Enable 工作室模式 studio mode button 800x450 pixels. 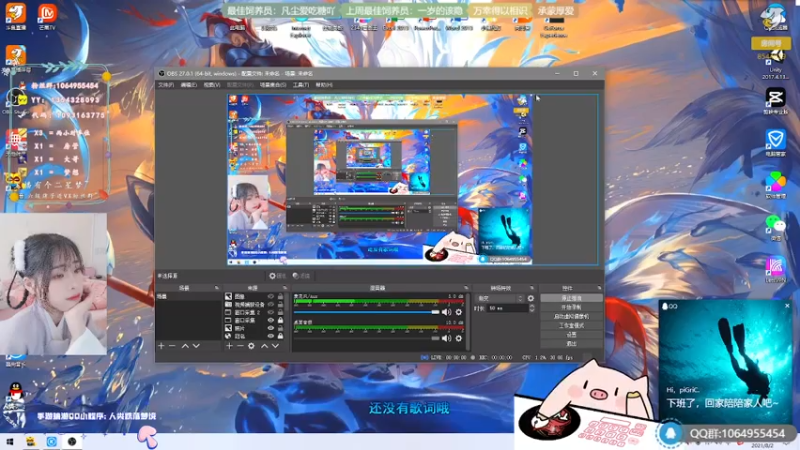571,326
